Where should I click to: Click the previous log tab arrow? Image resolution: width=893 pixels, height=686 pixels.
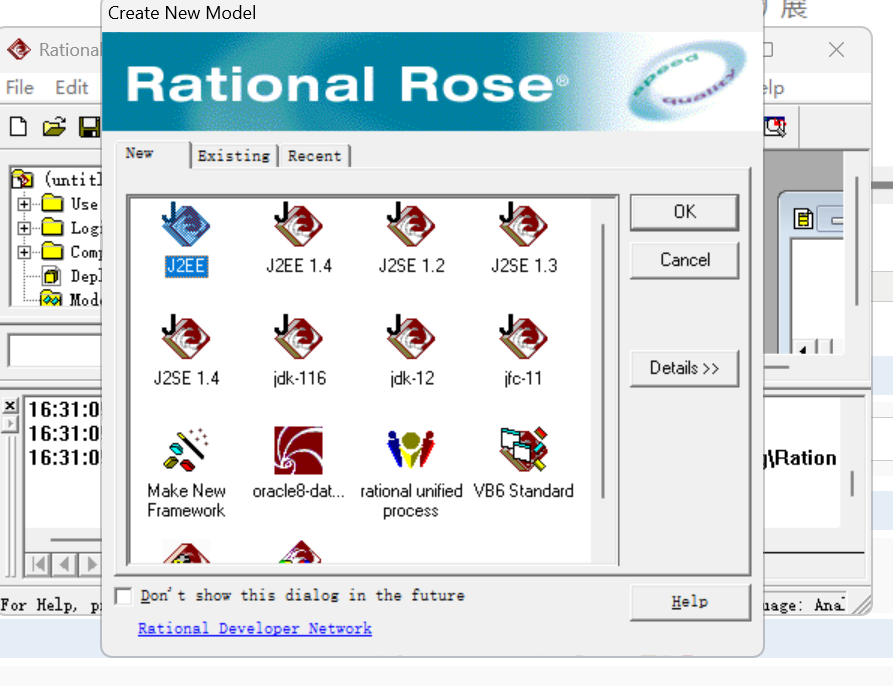tap(64, 565)
